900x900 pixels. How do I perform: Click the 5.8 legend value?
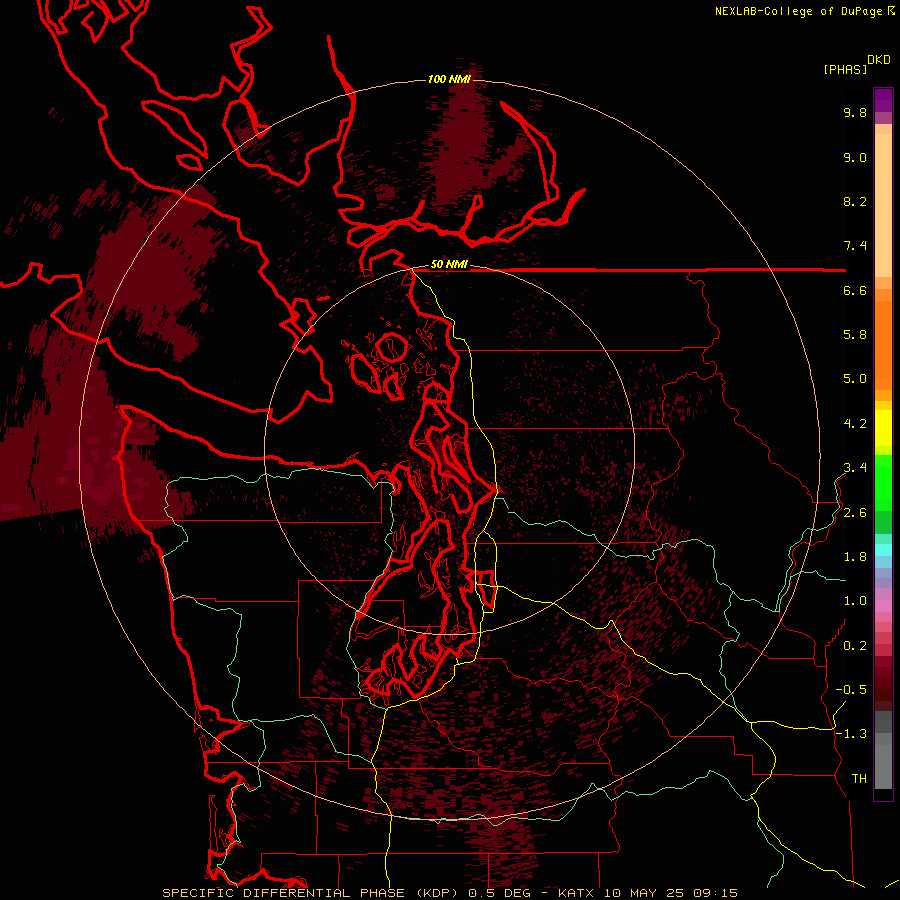pyautogui.click(x=855, y=335)
